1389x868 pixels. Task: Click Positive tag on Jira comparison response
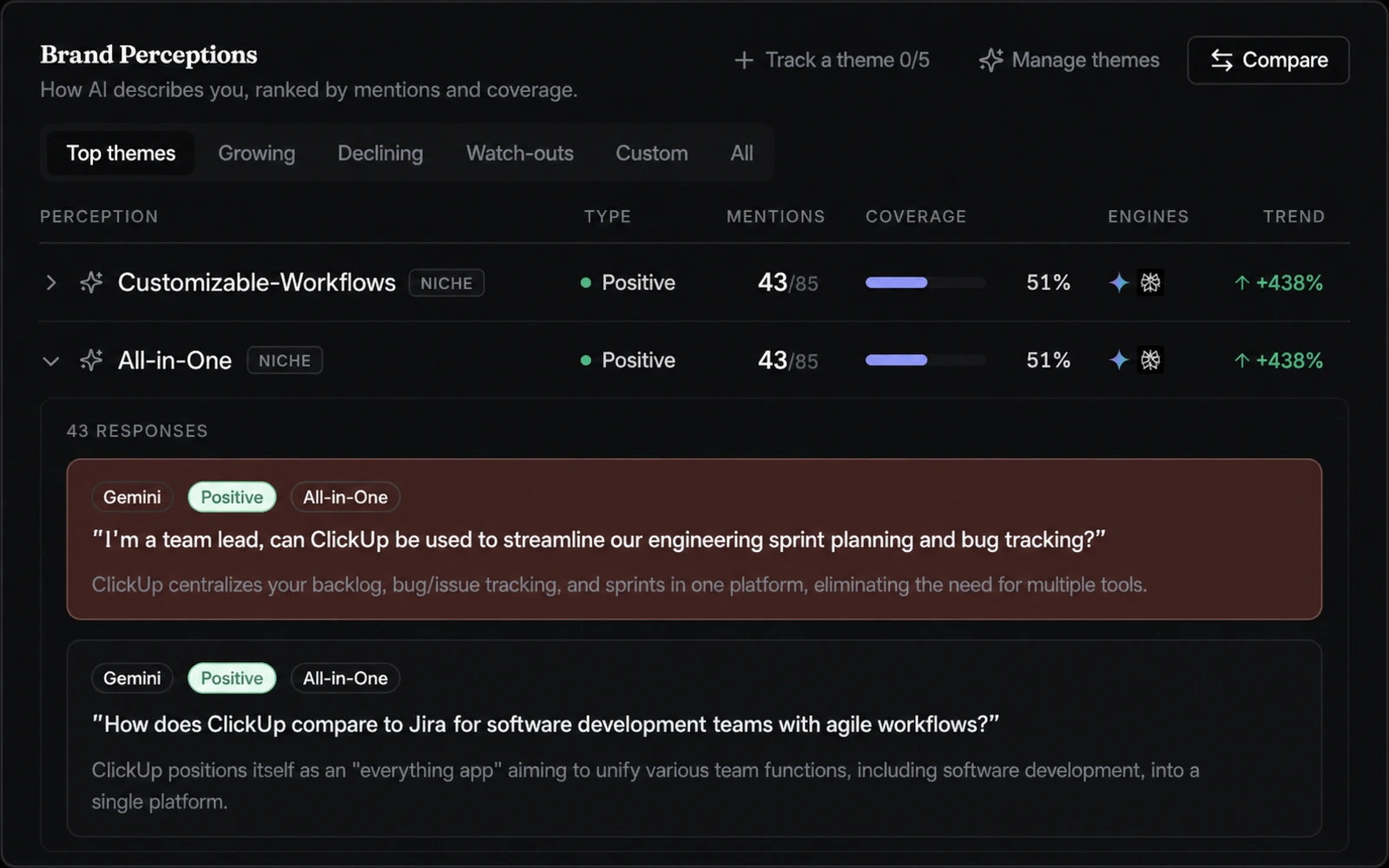point(232,678)
